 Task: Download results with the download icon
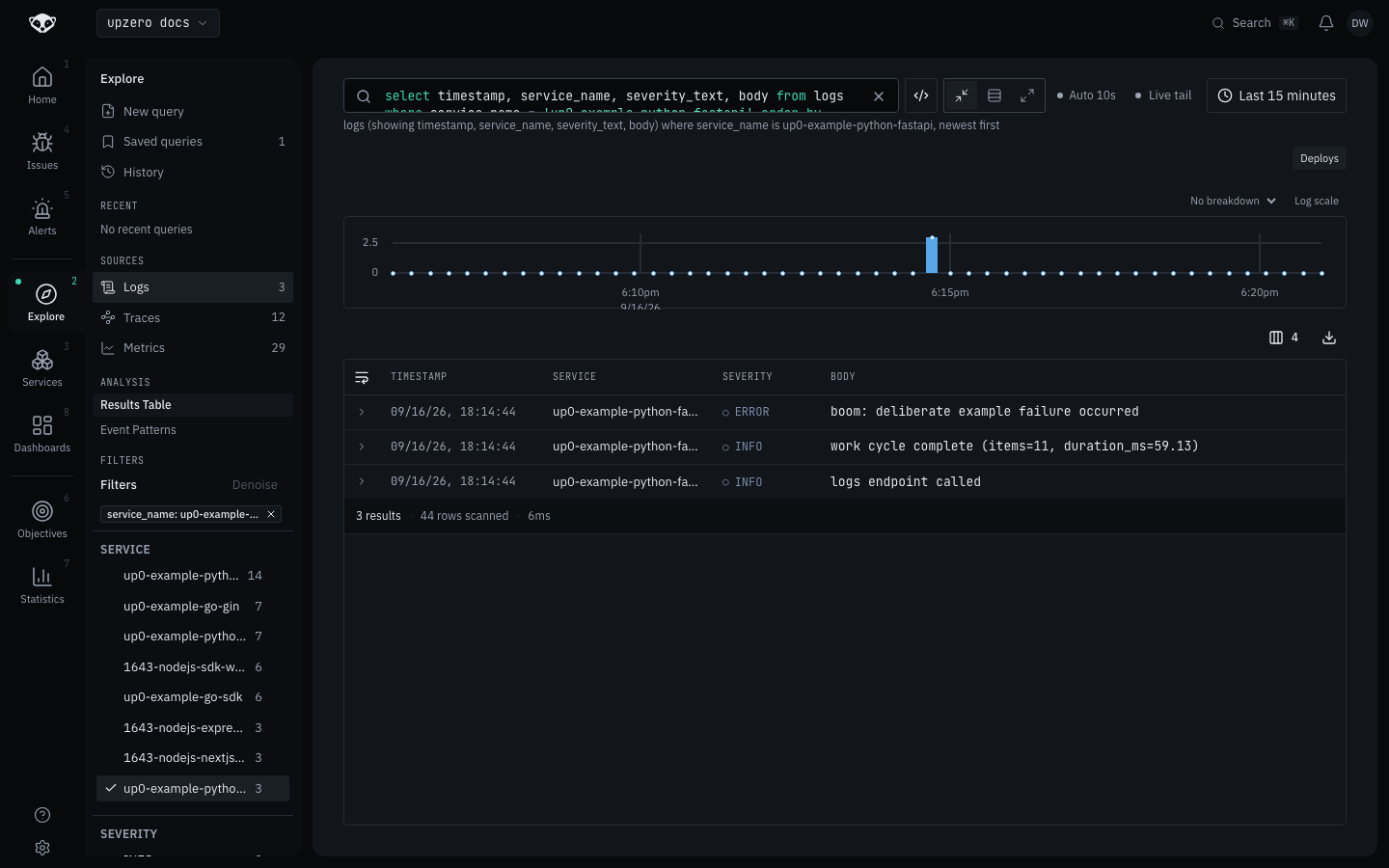(x=1329, y=338)
